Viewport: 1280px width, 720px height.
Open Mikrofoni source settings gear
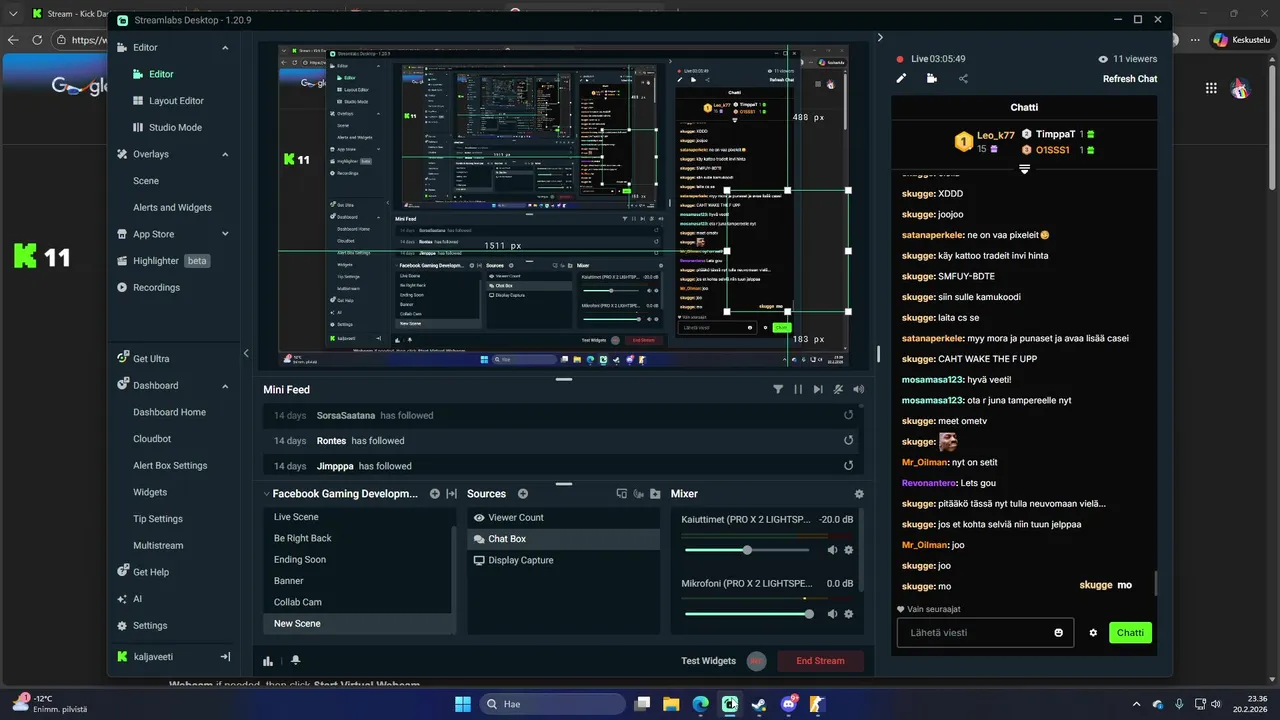point(849,614)
